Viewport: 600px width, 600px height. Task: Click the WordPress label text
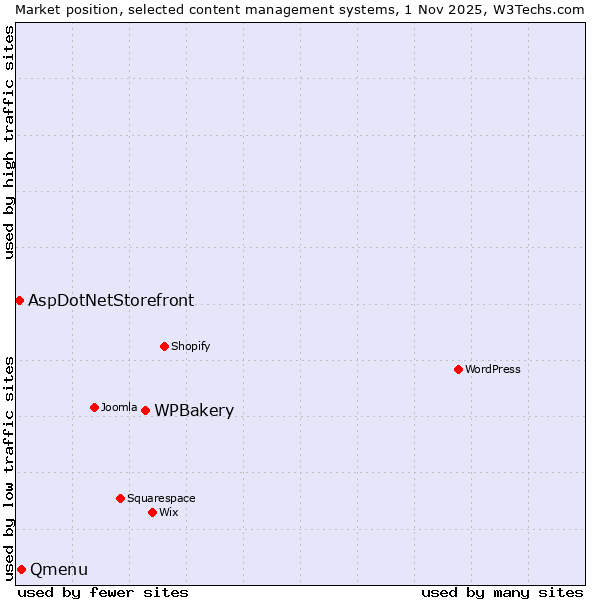(x=493, y=369)
